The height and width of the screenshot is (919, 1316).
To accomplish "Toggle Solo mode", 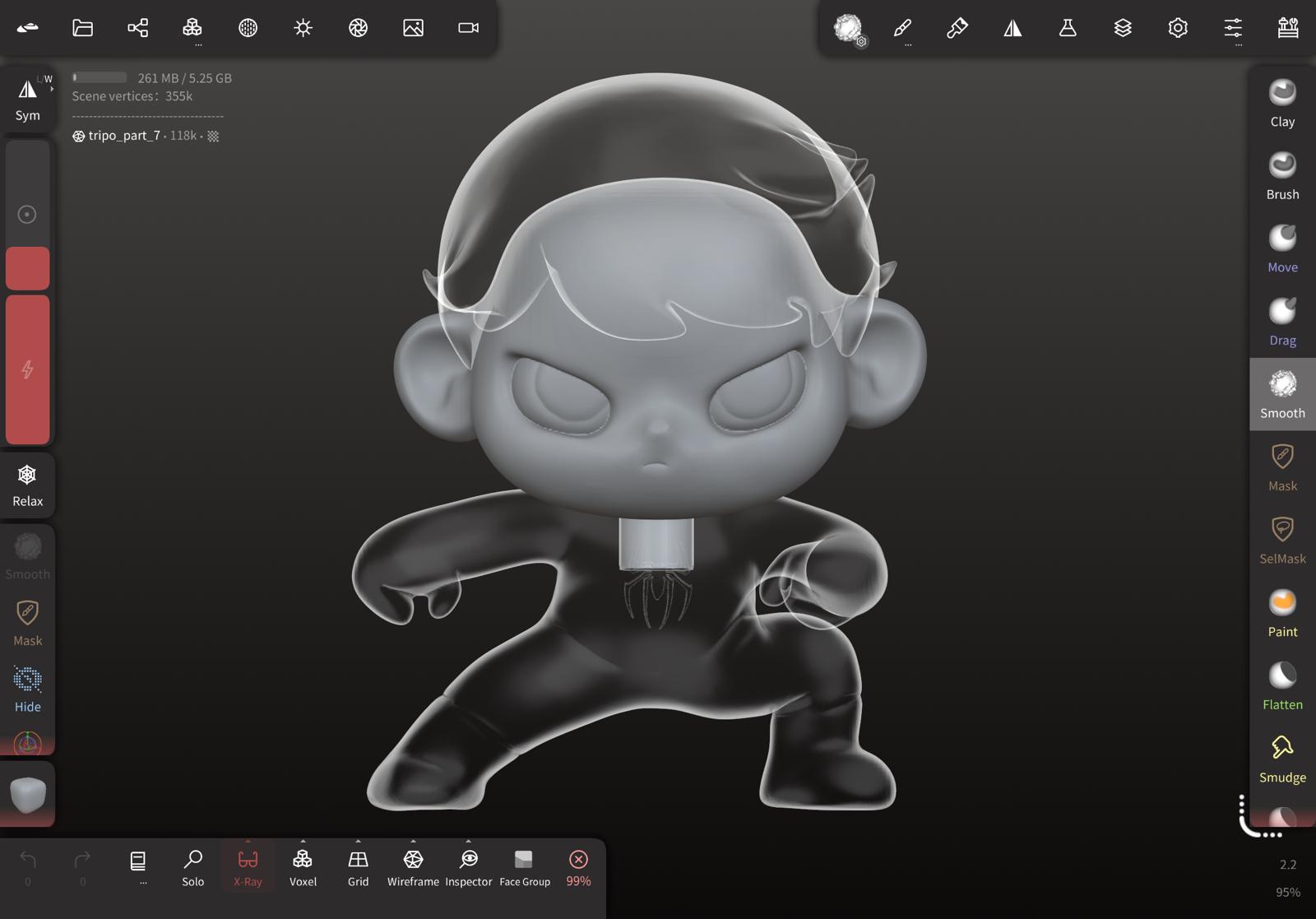I will (x=192, y=867).
